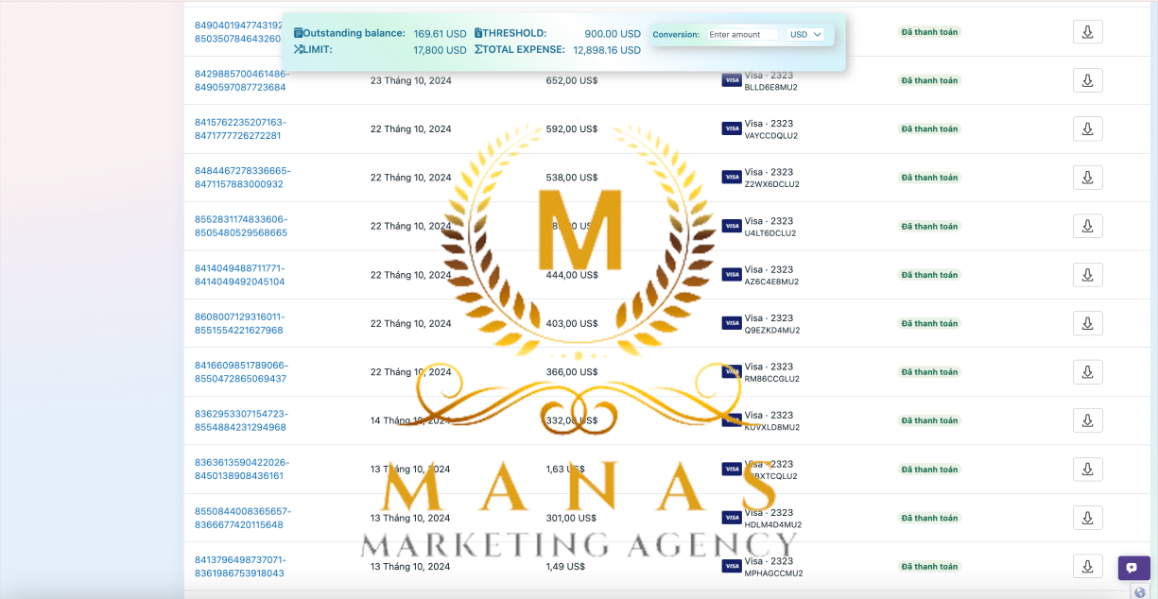The height and width of the screenshot is (599, 1158).
Task: Open the purple chat support widget
Action: tap(1134, 568)
